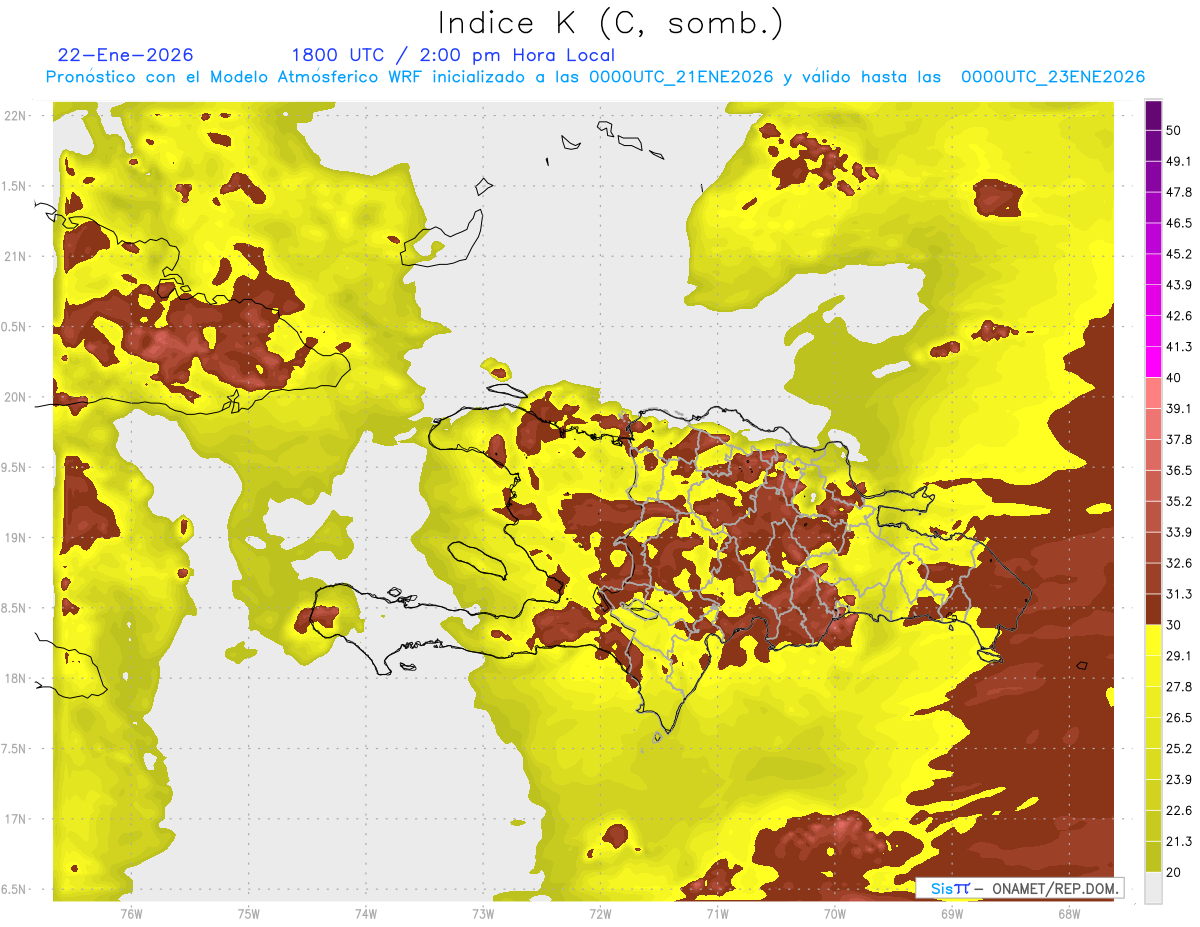Viewport: 1200px width, 927px height.
Task: Click the '0000UTC_23ENE2026' valid-until time
Action: pos(1052,77)
